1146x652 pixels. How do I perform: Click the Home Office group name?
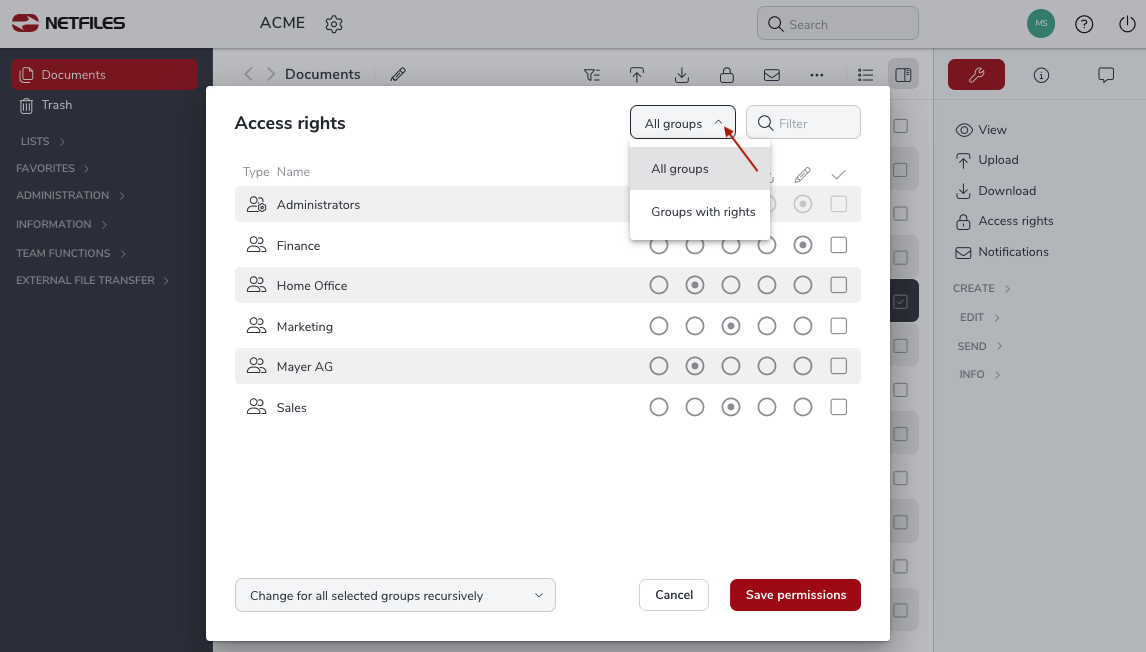[312, 286]
